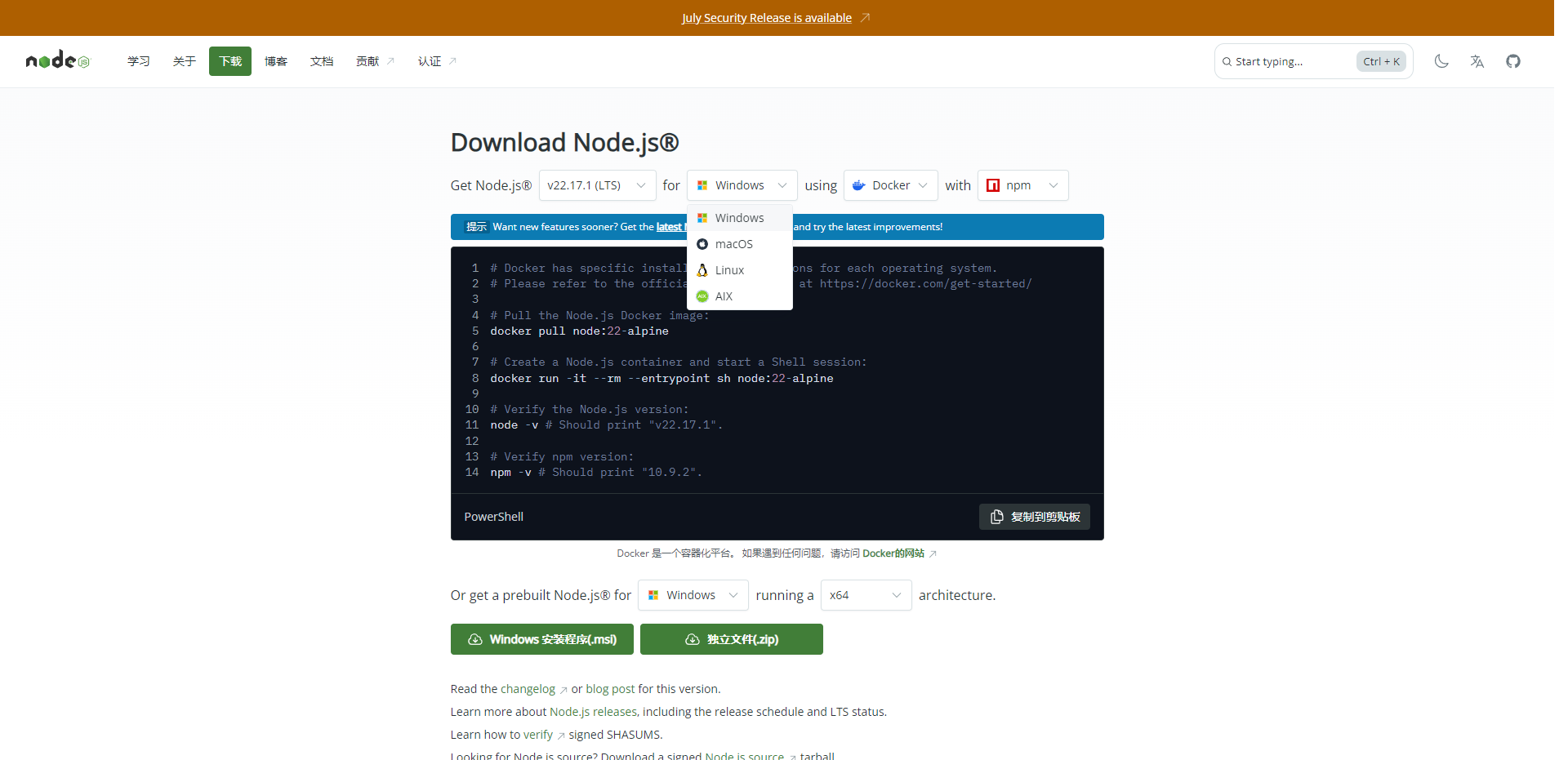Download the standalone .zip file
The width and height of the screenshot is (1568, 760).
(x=731, y=639)
